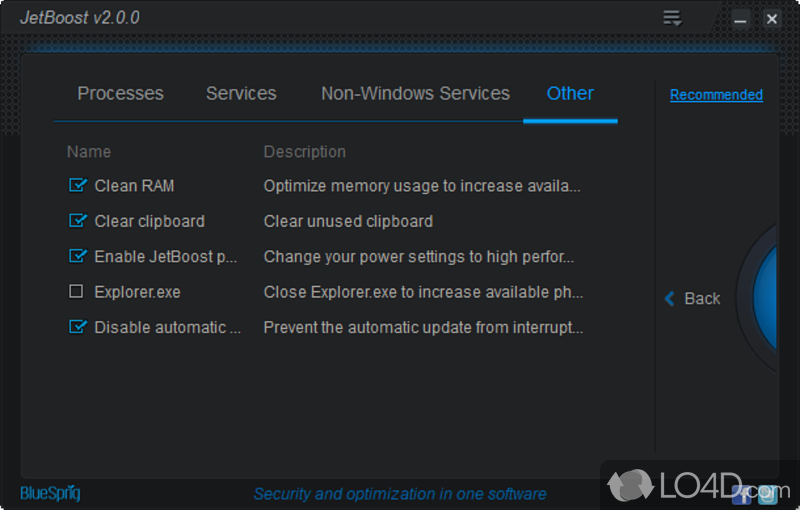Enable the Explorer.exe checkbox
The height and width of the screenshot is (510, 800).
click(77, 292)
